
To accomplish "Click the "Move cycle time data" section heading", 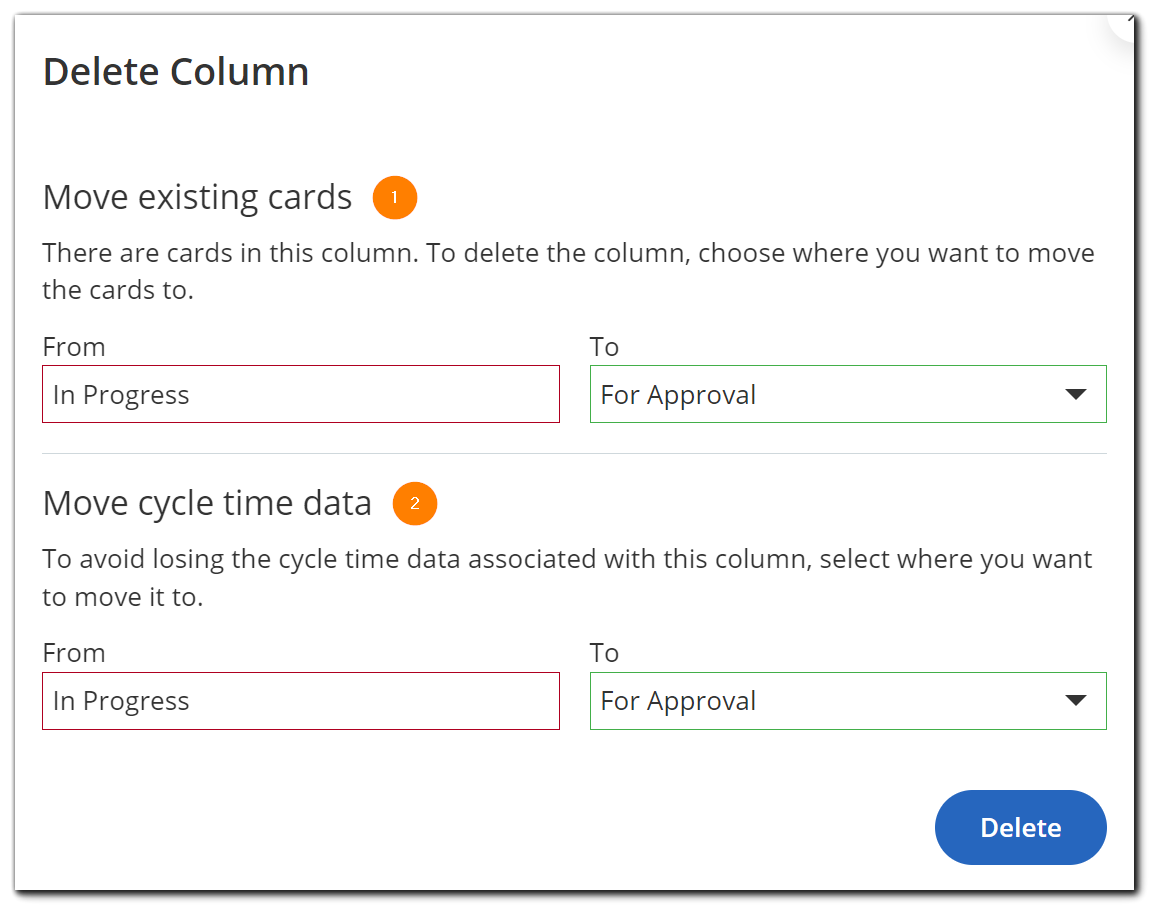I will click(x=207, y=503).
